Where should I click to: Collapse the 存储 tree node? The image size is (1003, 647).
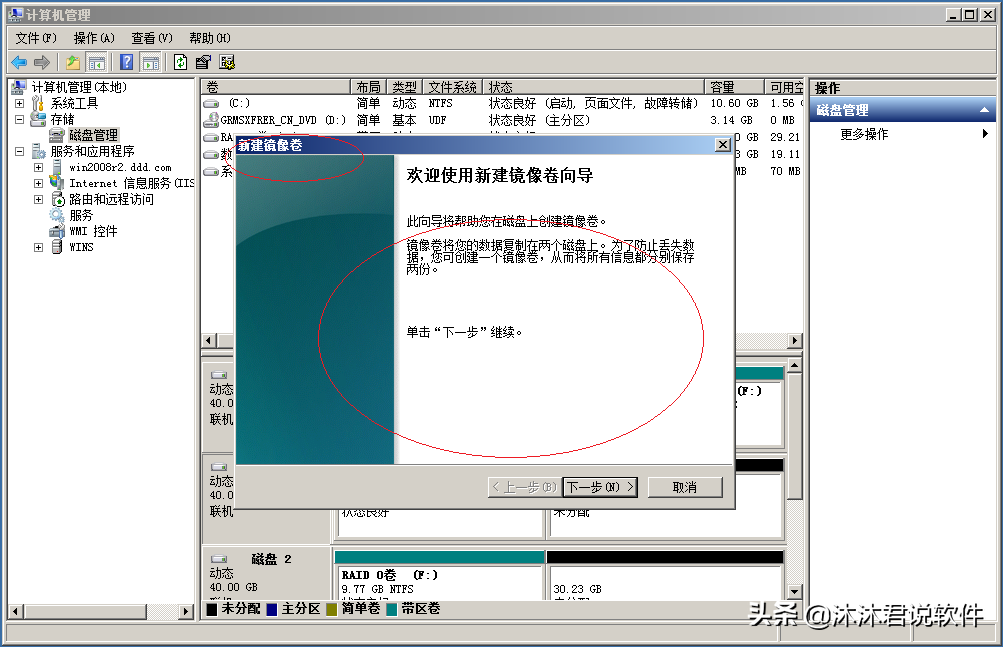click(x=19, y=119)
